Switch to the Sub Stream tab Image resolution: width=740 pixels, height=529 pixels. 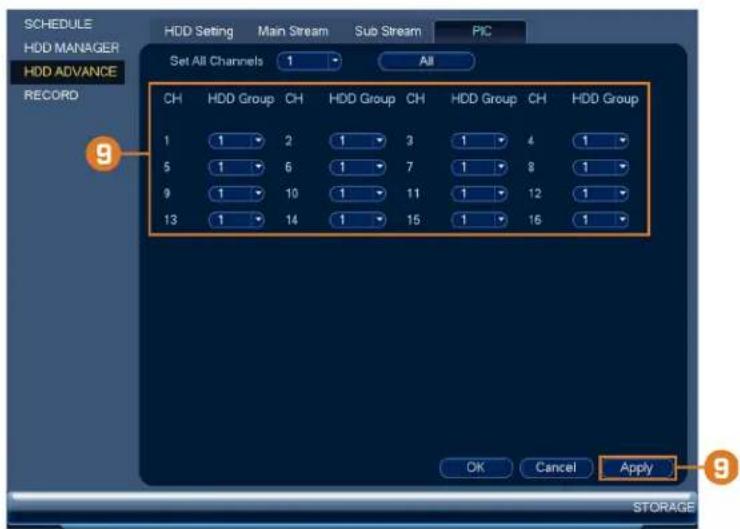[x=387, y=32]
